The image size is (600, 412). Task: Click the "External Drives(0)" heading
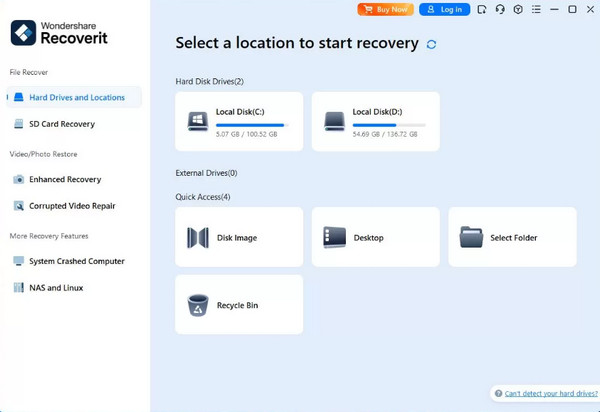point(206,173)
